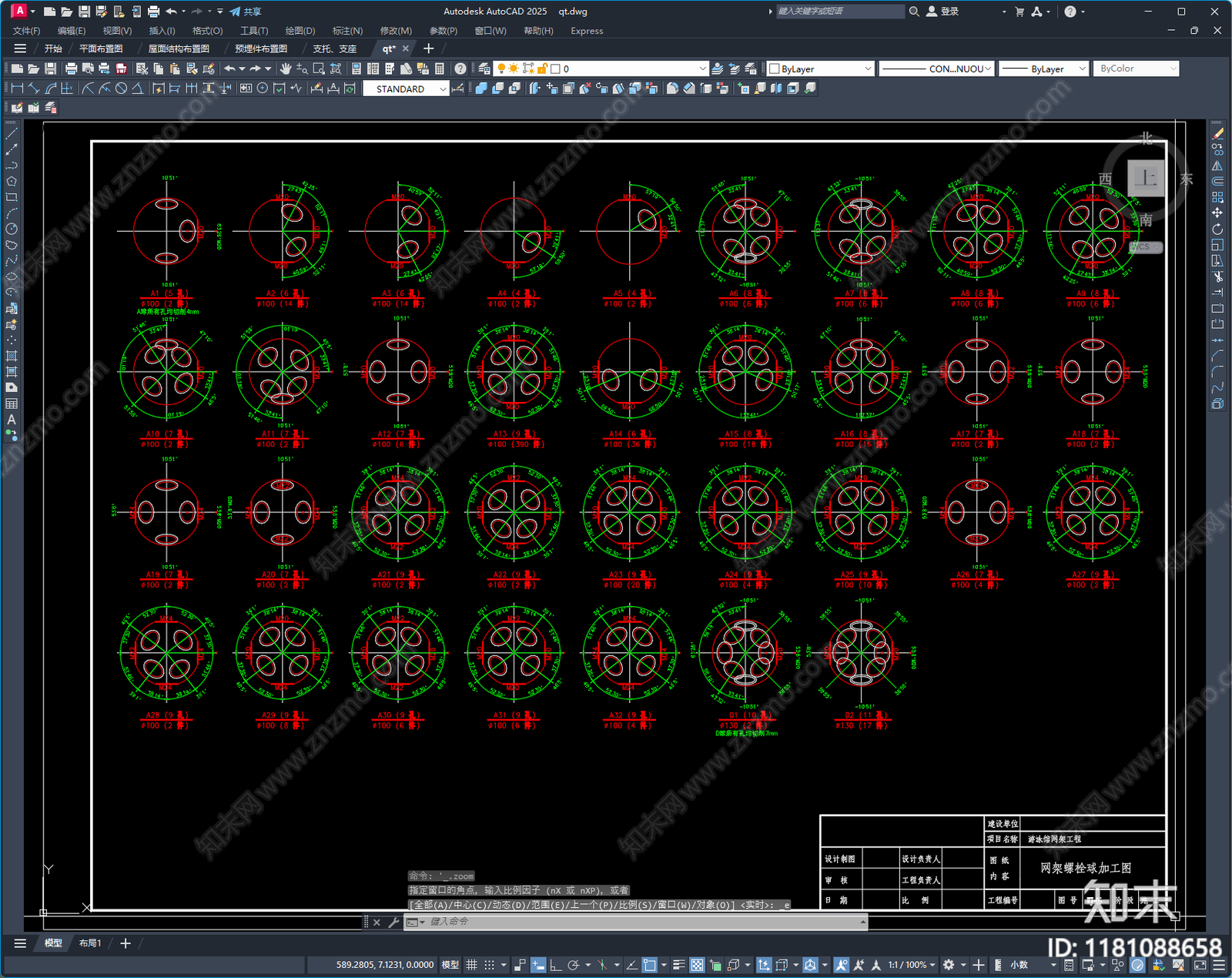1232x978 pixels.
Task: Click the Plot printer icon in toolbar
Action: coord(71,69)
